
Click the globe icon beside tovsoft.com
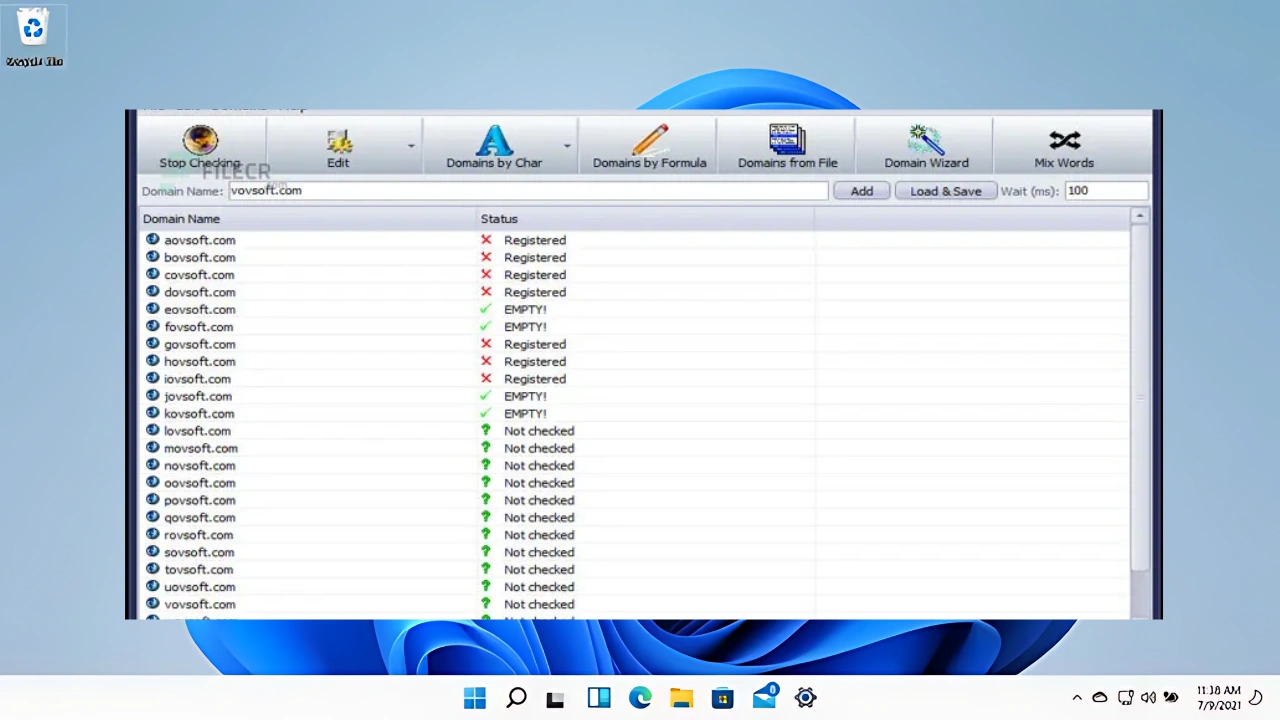(x=153, y=569)
